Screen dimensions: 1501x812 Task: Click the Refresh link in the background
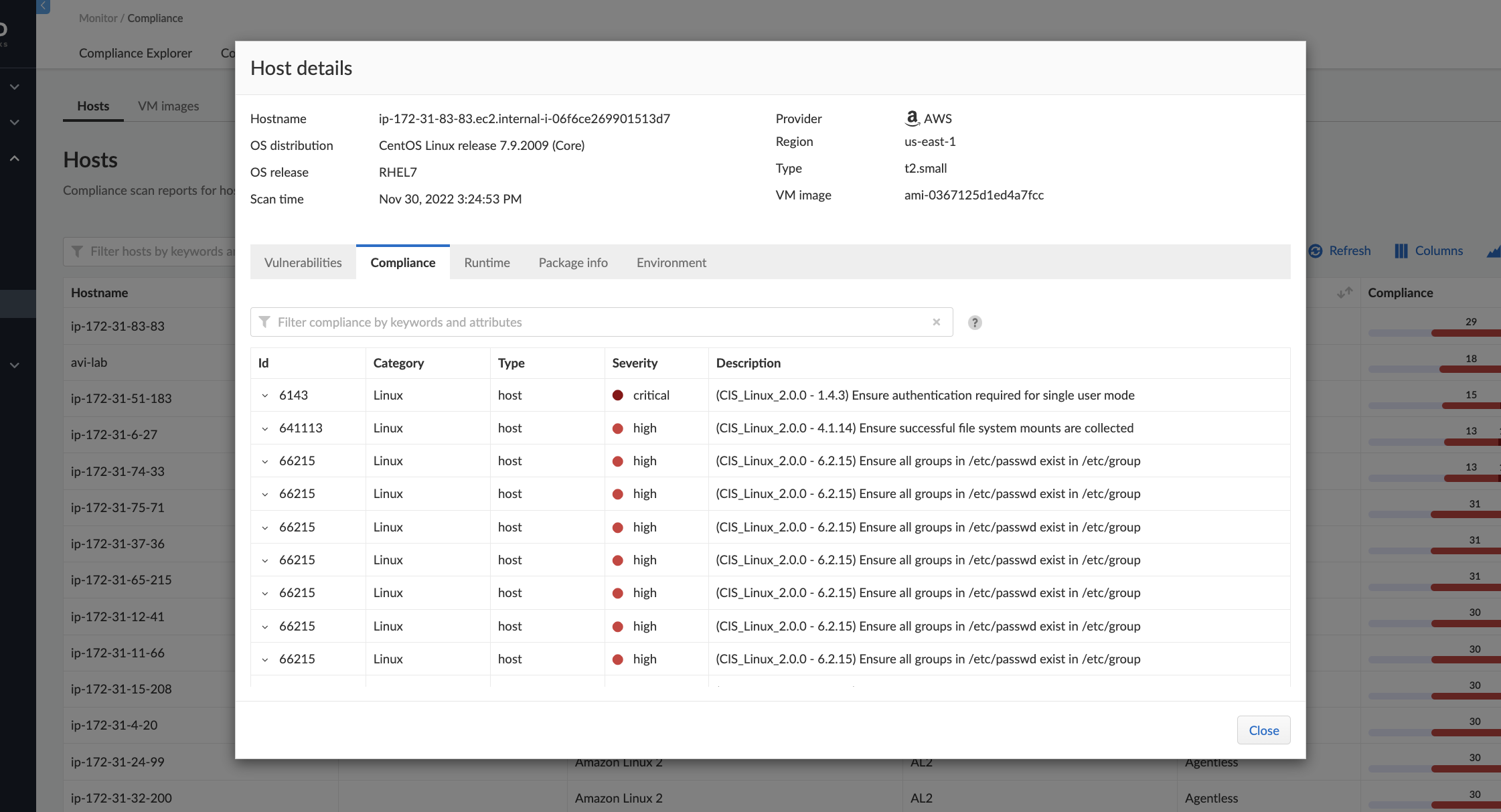pyautogui.click(x=1349, y=250)
